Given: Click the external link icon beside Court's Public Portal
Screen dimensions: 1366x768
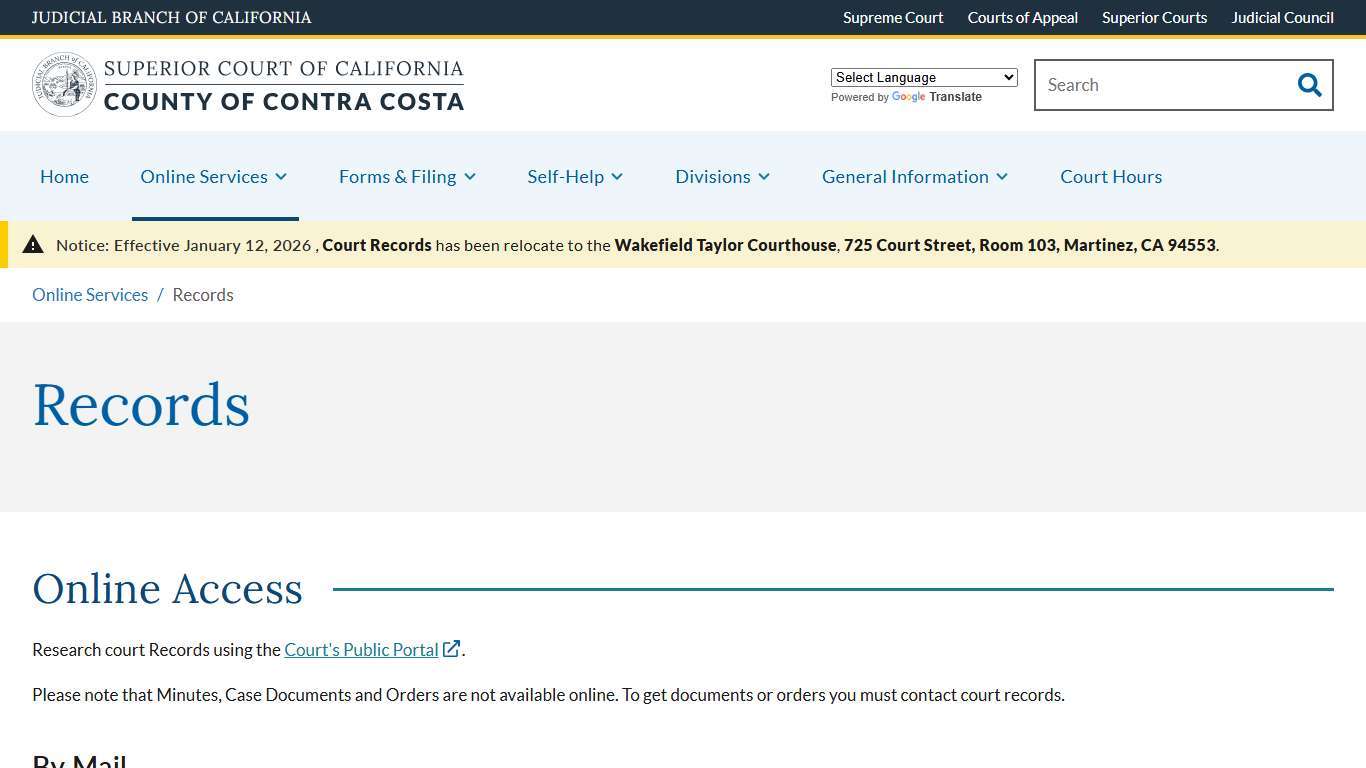Looking at the screenshot, I should point(452,648).
